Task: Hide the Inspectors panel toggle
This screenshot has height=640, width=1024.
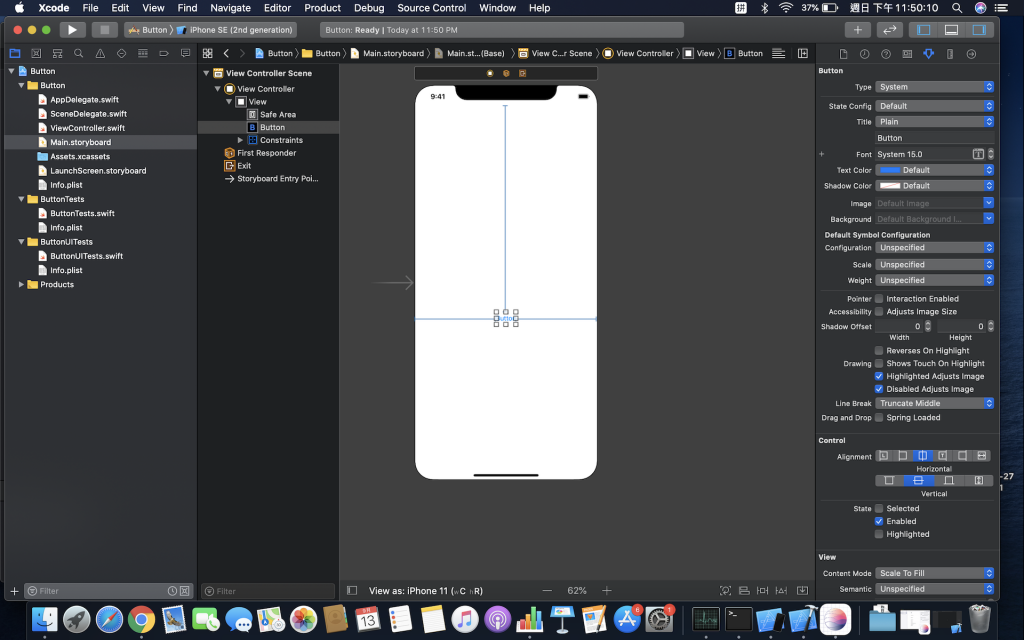Action: tap(980, 30)
